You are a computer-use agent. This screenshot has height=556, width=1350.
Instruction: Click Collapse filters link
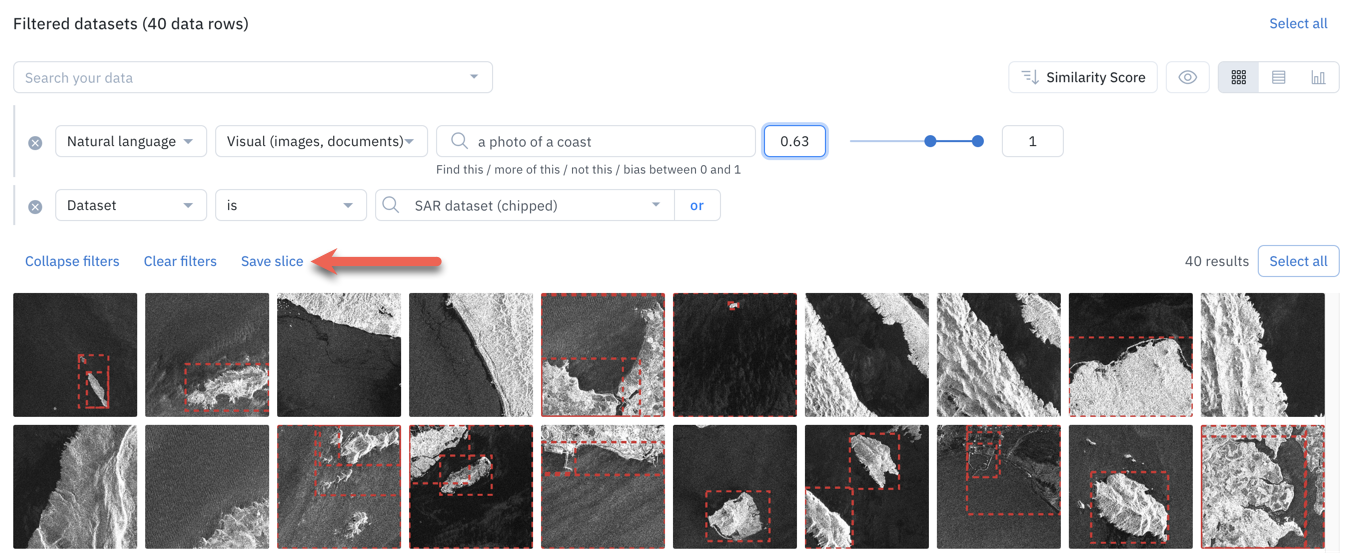72,261
